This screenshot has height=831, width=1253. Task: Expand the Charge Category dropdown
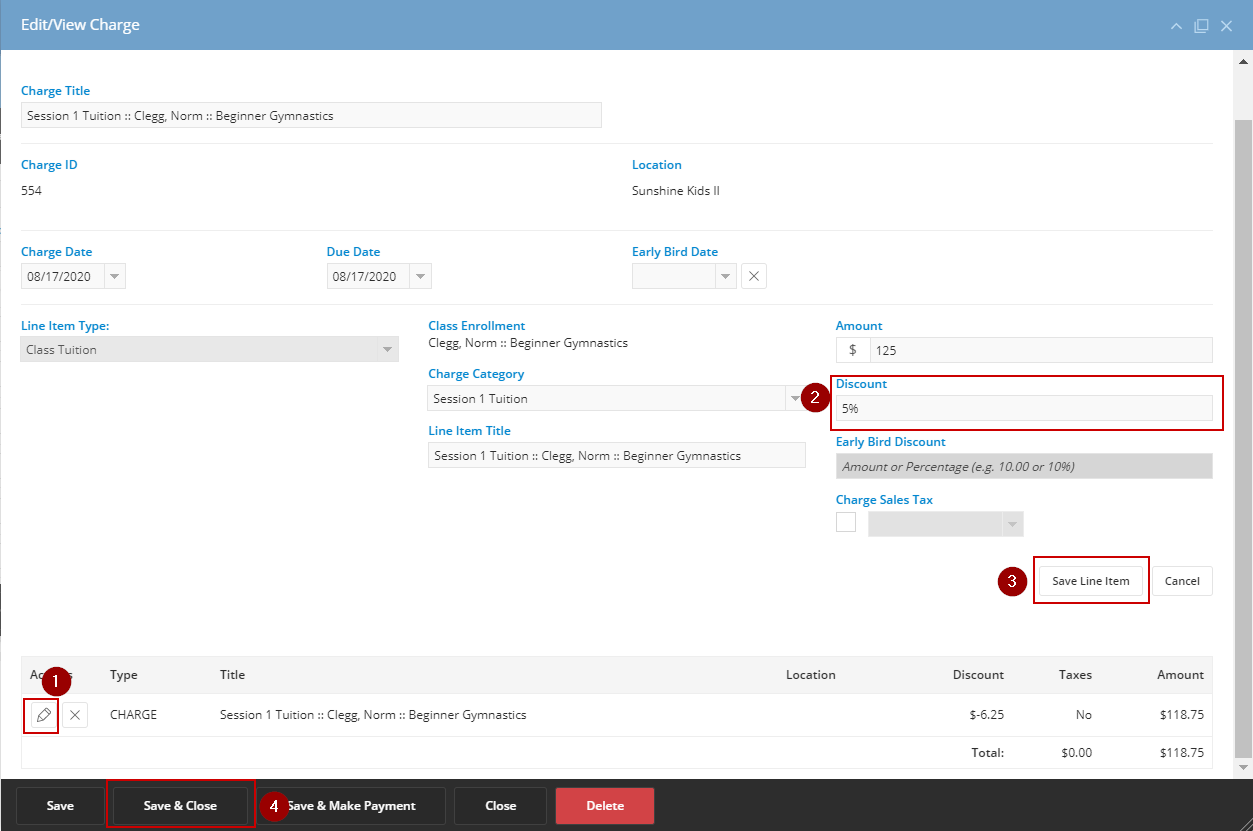pyautogui.click(x=795, y=398)
